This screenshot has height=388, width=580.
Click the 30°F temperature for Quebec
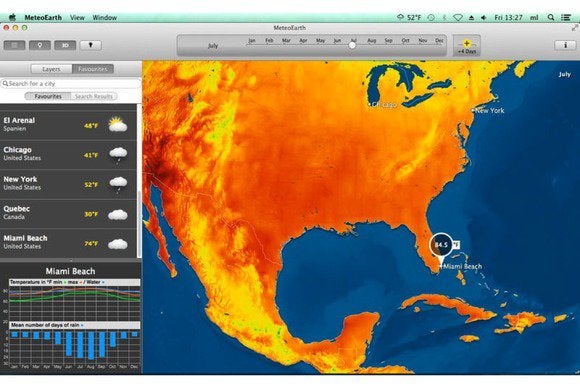point(91,214)
